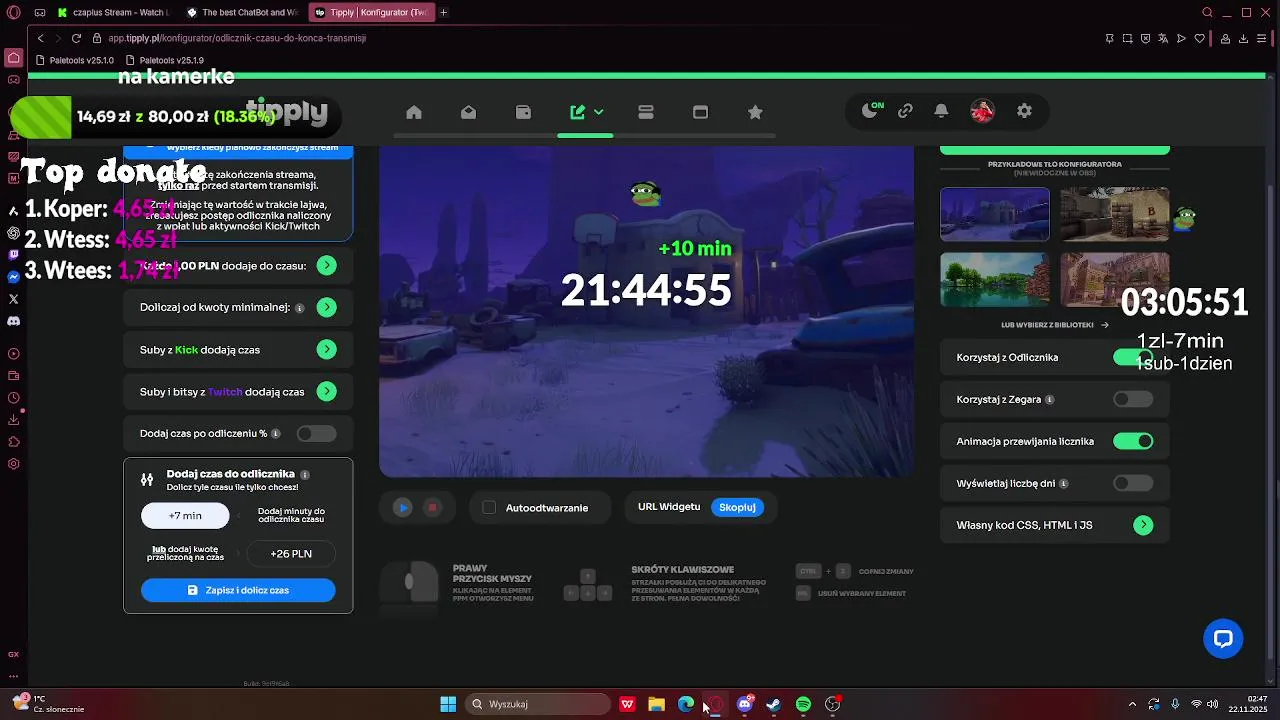Open the wallet icon in Tipply nav
This screenshot has height=720, width=1280.
[523, 112]
